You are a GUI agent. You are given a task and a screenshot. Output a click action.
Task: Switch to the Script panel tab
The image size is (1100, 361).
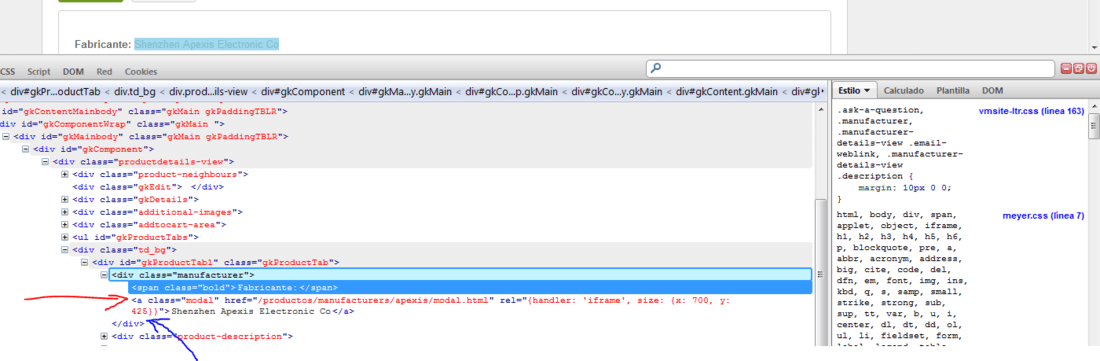point(39,71)
